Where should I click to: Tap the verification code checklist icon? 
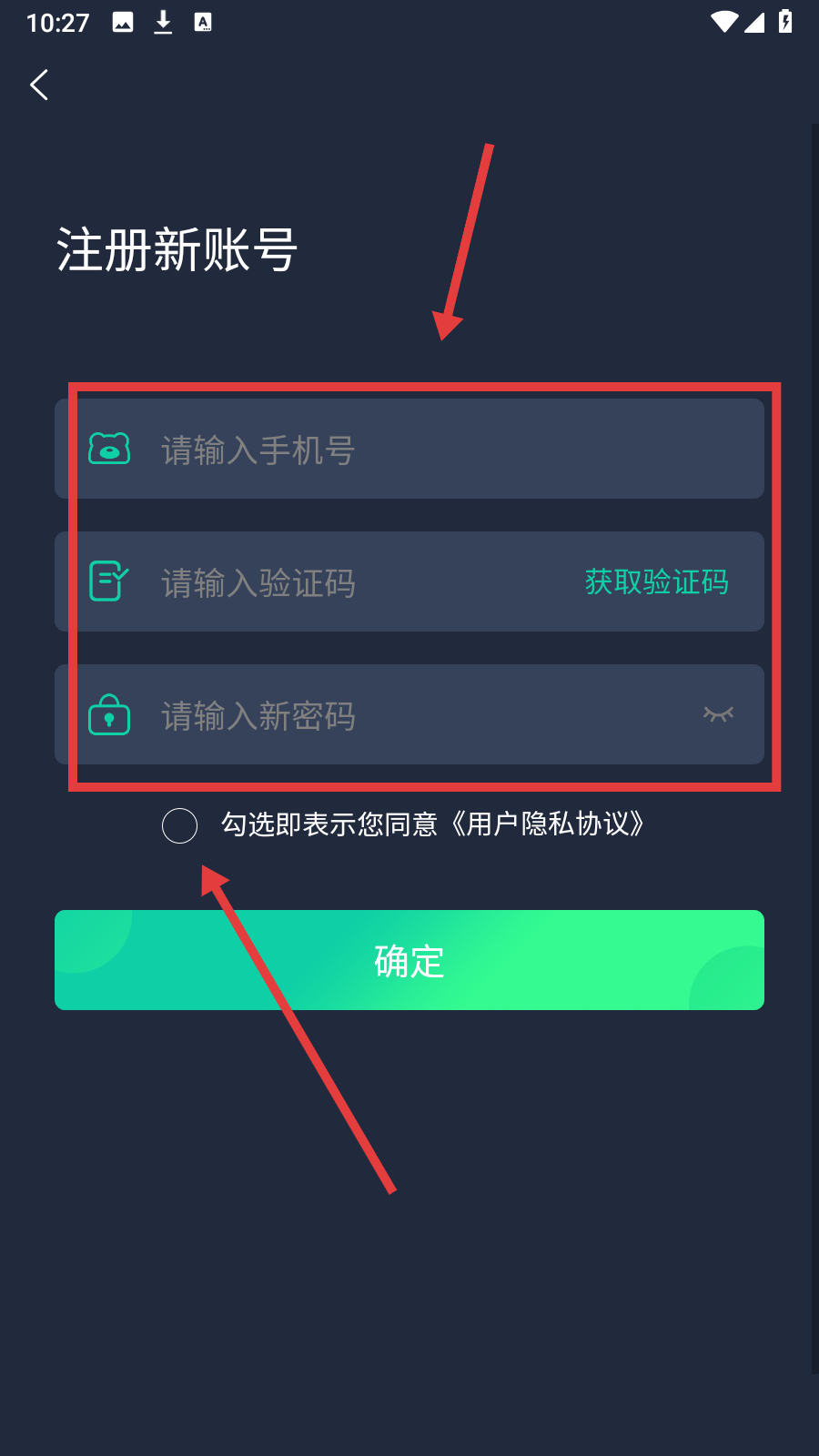coord(109,581)
